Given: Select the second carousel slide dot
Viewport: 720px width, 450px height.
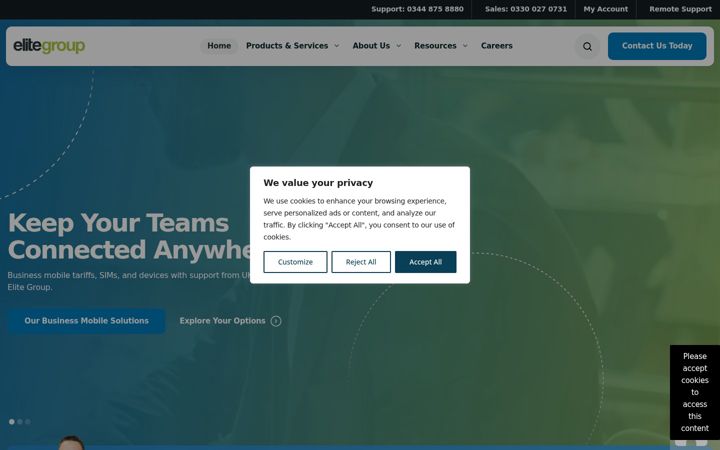Looking at the screenshot, I should point(20,422).
